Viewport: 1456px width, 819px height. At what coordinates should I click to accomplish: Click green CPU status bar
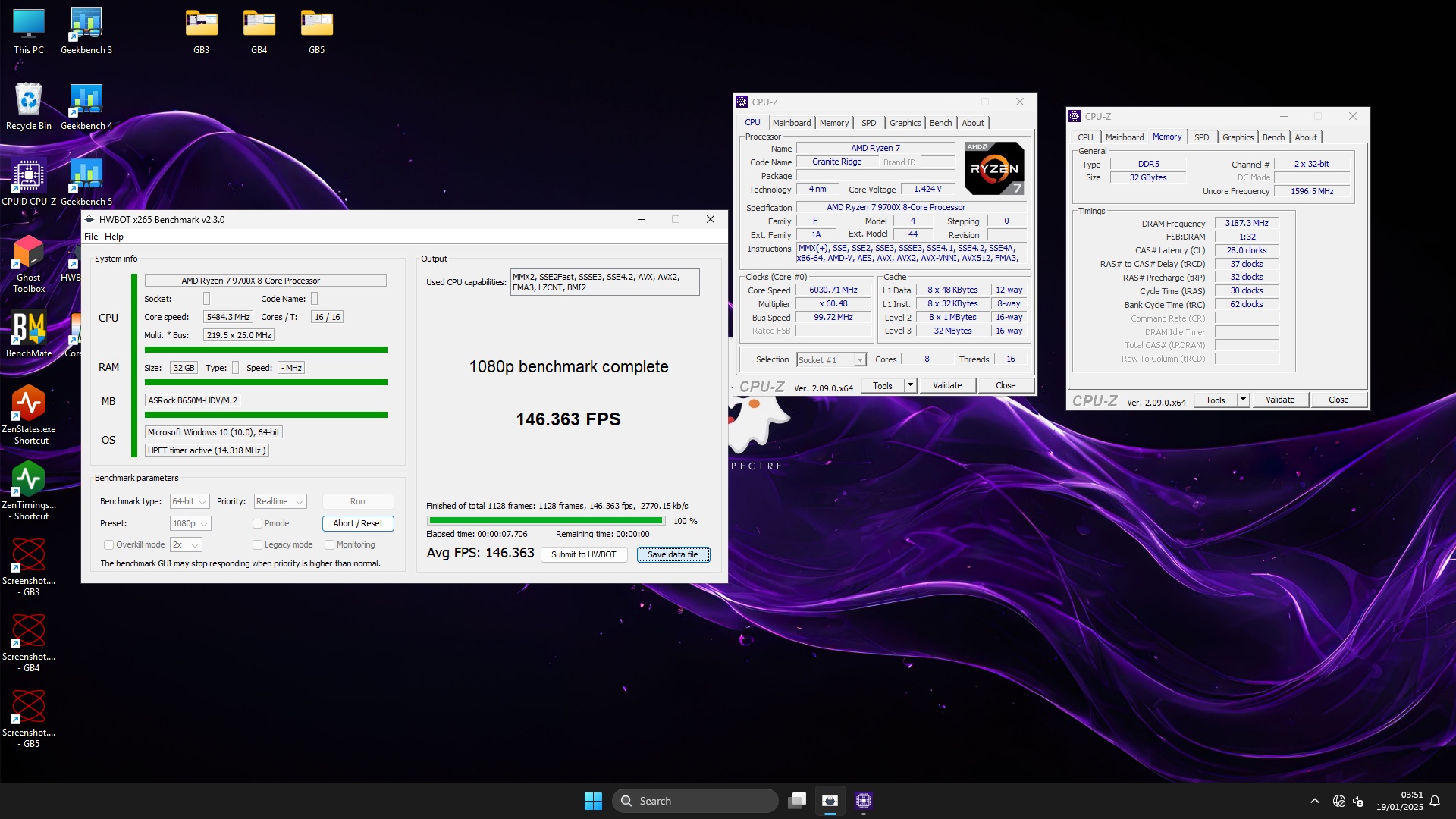point(266,350)
